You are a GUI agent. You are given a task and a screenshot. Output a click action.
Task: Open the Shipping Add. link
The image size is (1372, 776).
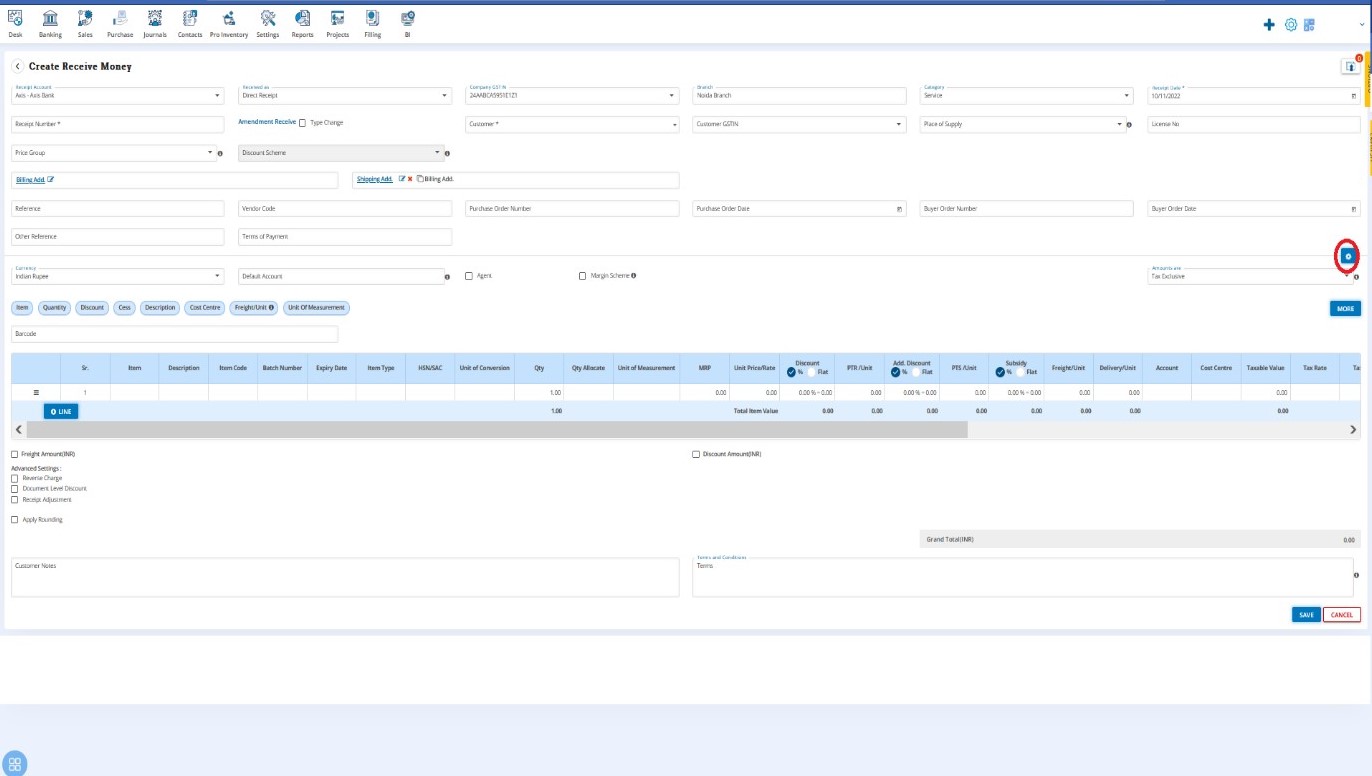tap(375, 179)
